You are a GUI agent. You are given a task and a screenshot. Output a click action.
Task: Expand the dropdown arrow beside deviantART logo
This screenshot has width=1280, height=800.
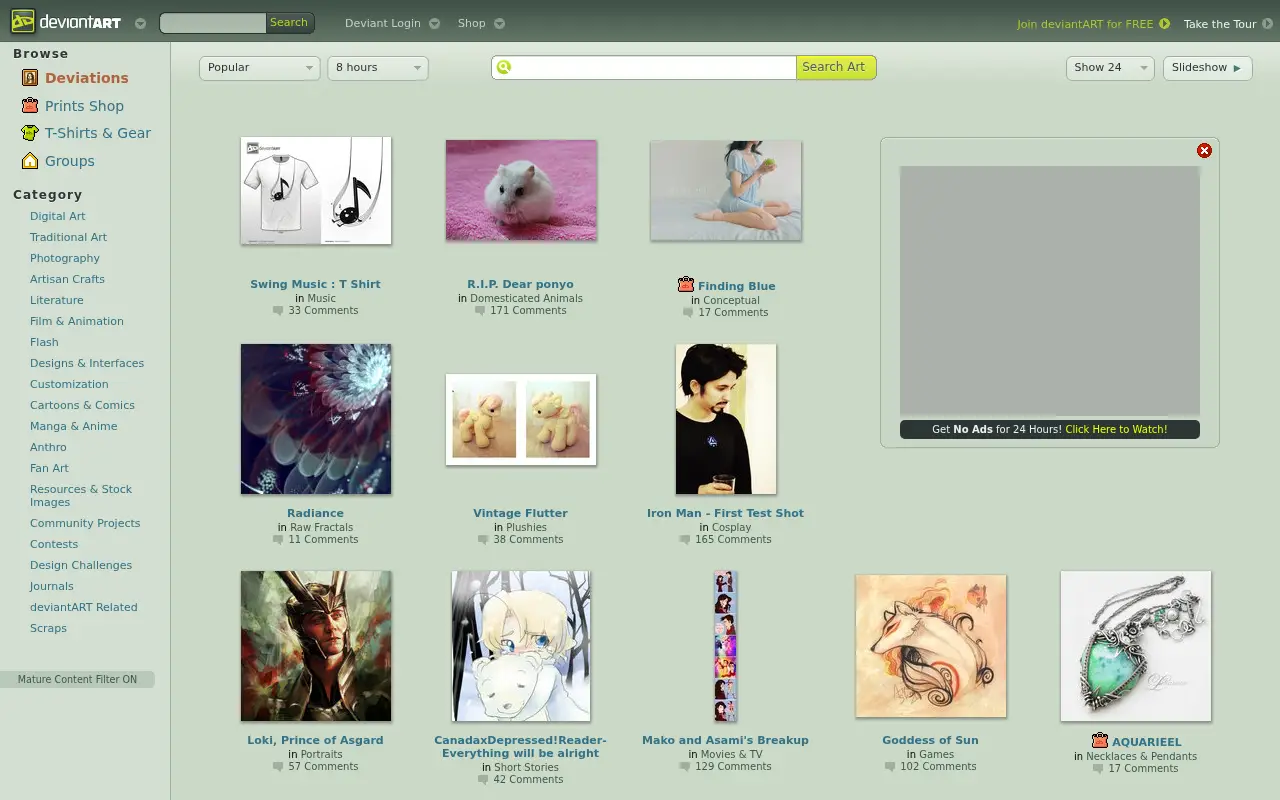coord(140,23)
